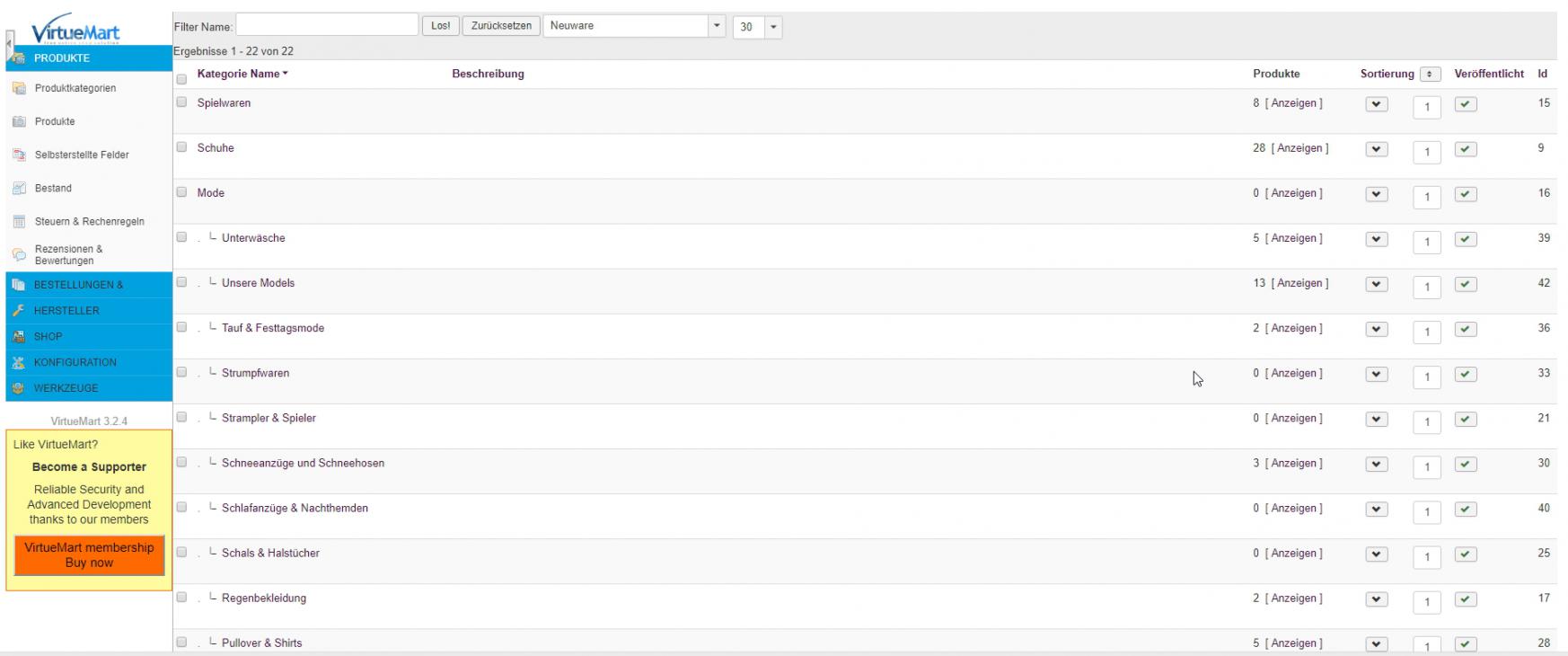This screenshot has width=1568, height=656.
Task: Click the save ordering icon beside Sortierung
Action: pos(1430,75)
